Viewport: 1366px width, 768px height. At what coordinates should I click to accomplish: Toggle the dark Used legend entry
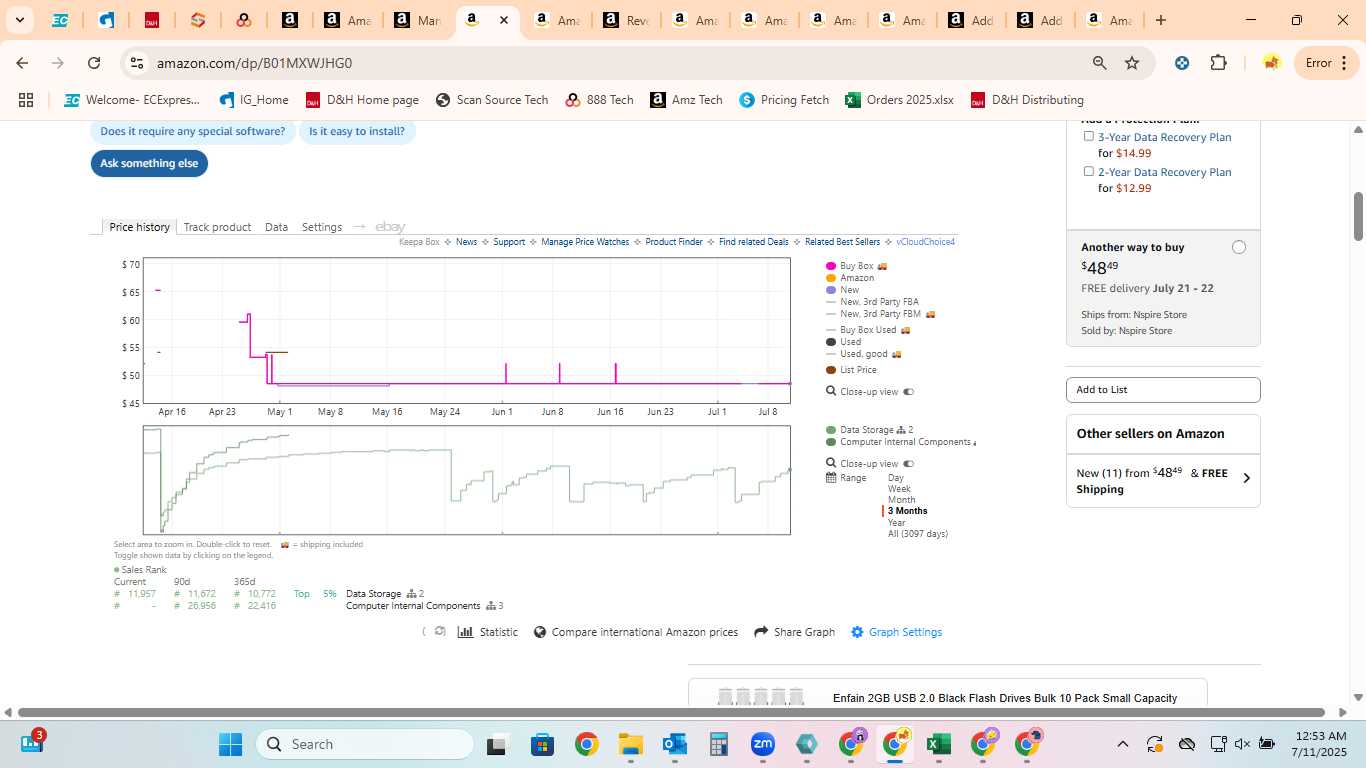pos(843,342)
